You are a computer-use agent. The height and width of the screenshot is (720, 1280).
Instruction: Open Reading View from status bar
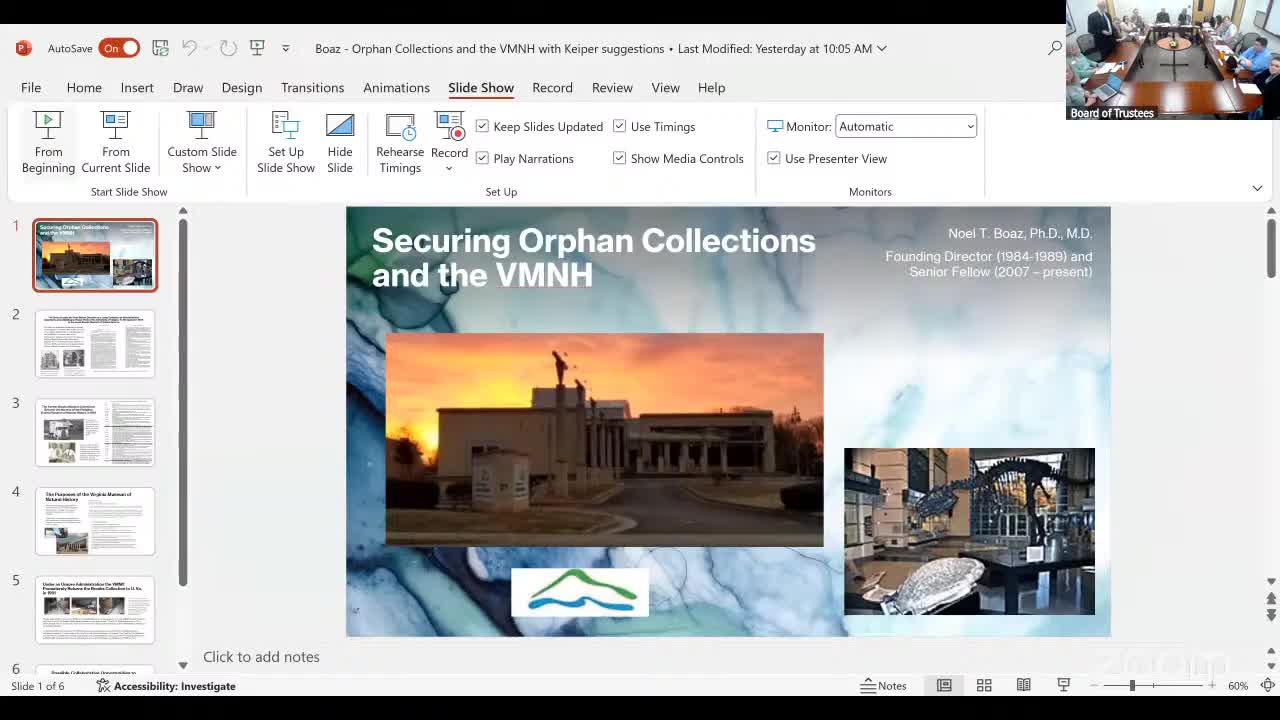tap(1023, 686)
